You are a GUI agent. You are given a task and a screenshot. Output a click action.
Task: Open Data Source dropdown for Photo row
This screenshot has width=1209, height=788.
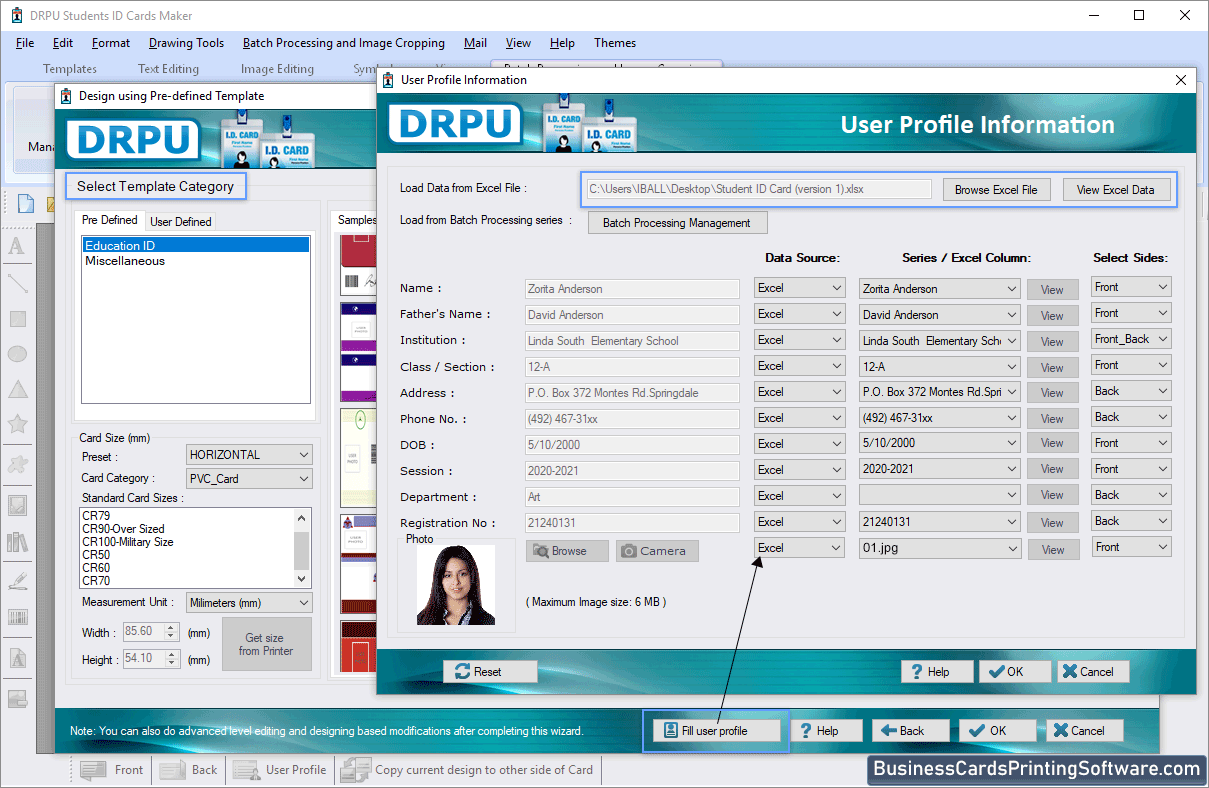[x=800, y=548]
